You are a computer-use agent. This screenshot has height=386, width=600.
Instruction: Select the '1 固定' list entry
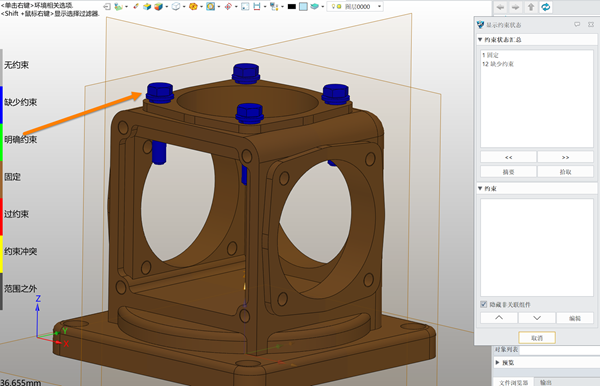490,55
